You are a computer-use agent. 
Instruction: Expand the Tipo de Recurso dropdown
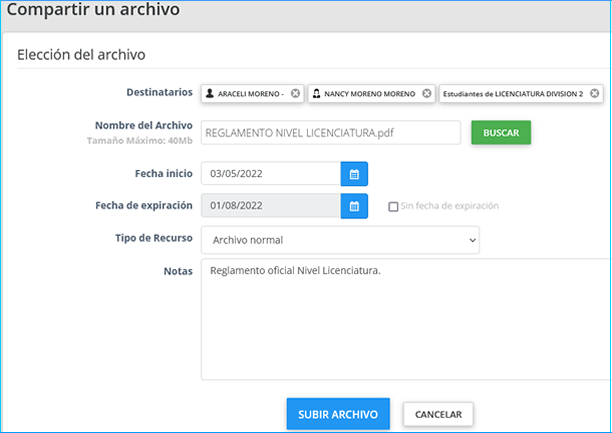340,240
